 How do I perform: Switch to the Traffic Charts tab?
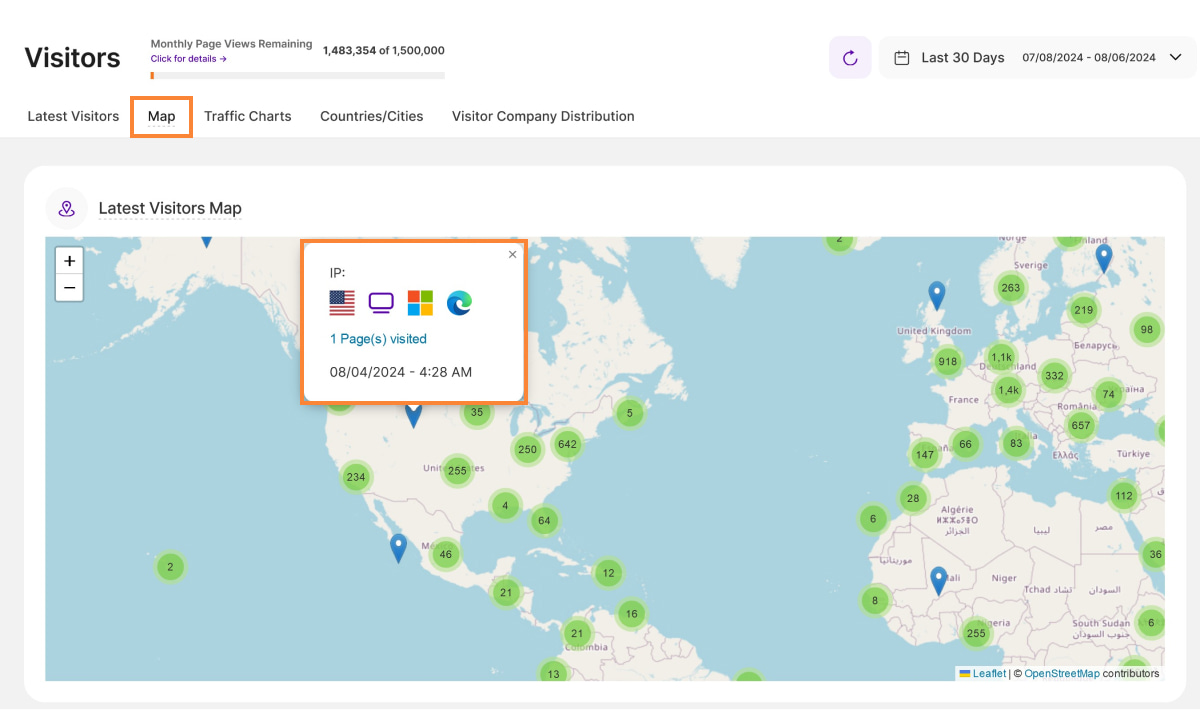coord(247,116)
